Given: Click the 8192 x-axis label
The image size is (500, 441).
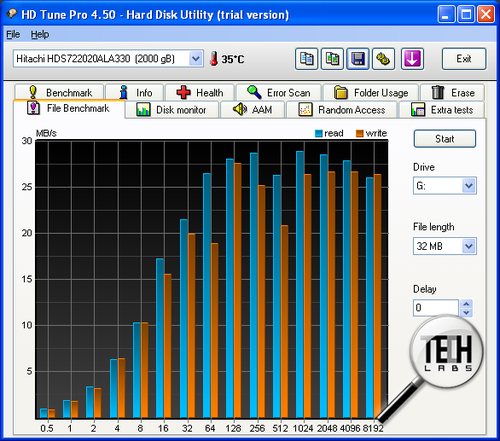Looking at the screenshot, I should tap(373, 429).
